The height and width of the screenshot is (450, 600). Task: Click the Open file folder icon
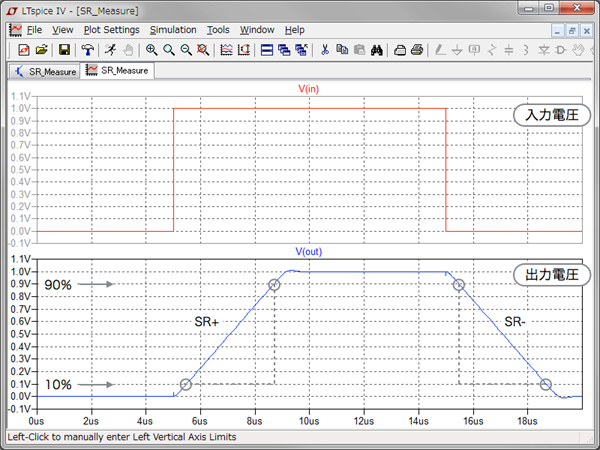tap(42, 49)
